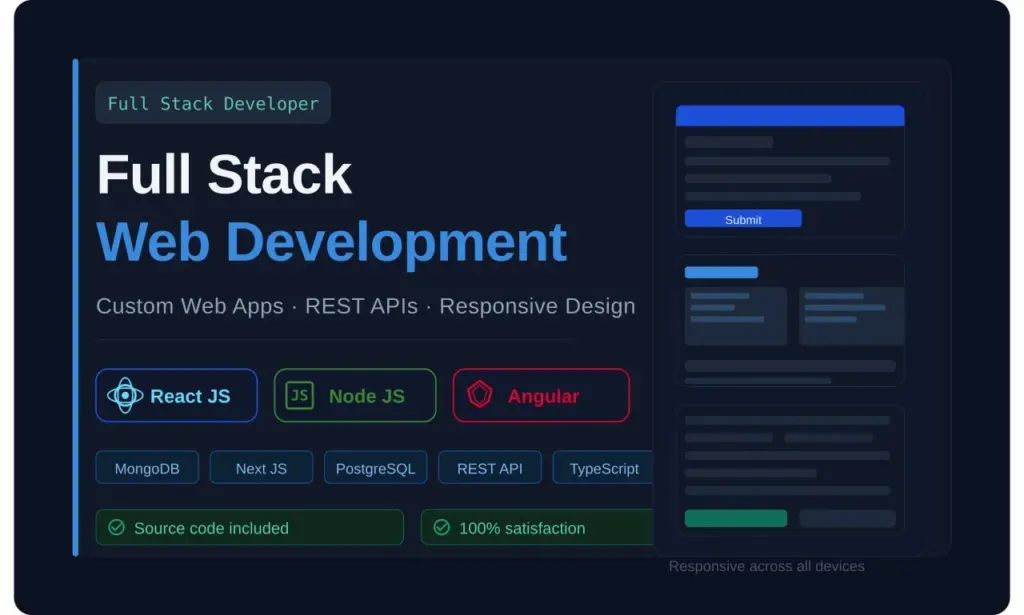Click "REST APIs" in the subtitle
This screenshot has height=615, width=1024.
[x=361, y=306]
